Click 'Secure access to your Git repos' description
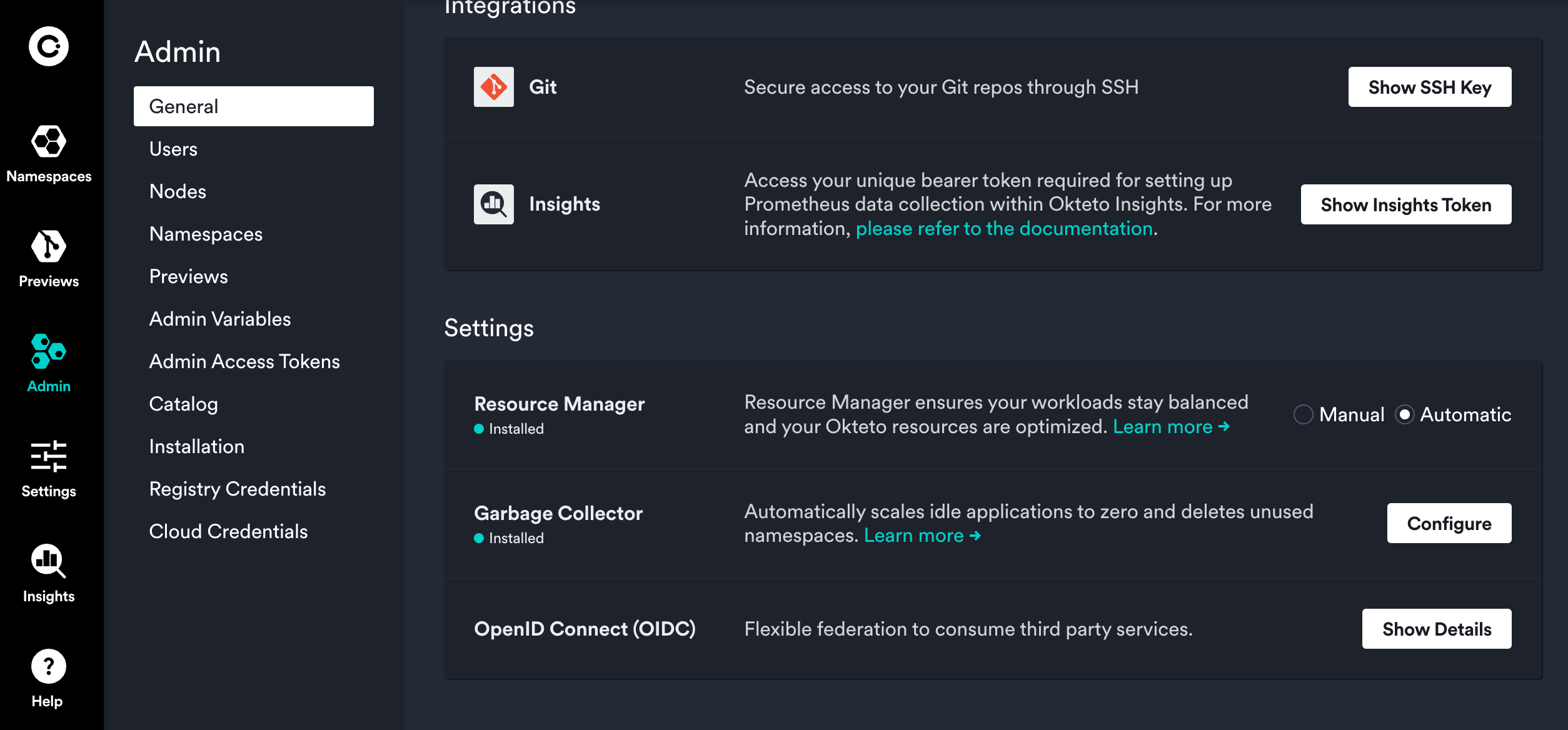1568x730 pixels. click(x=941, y=87)
